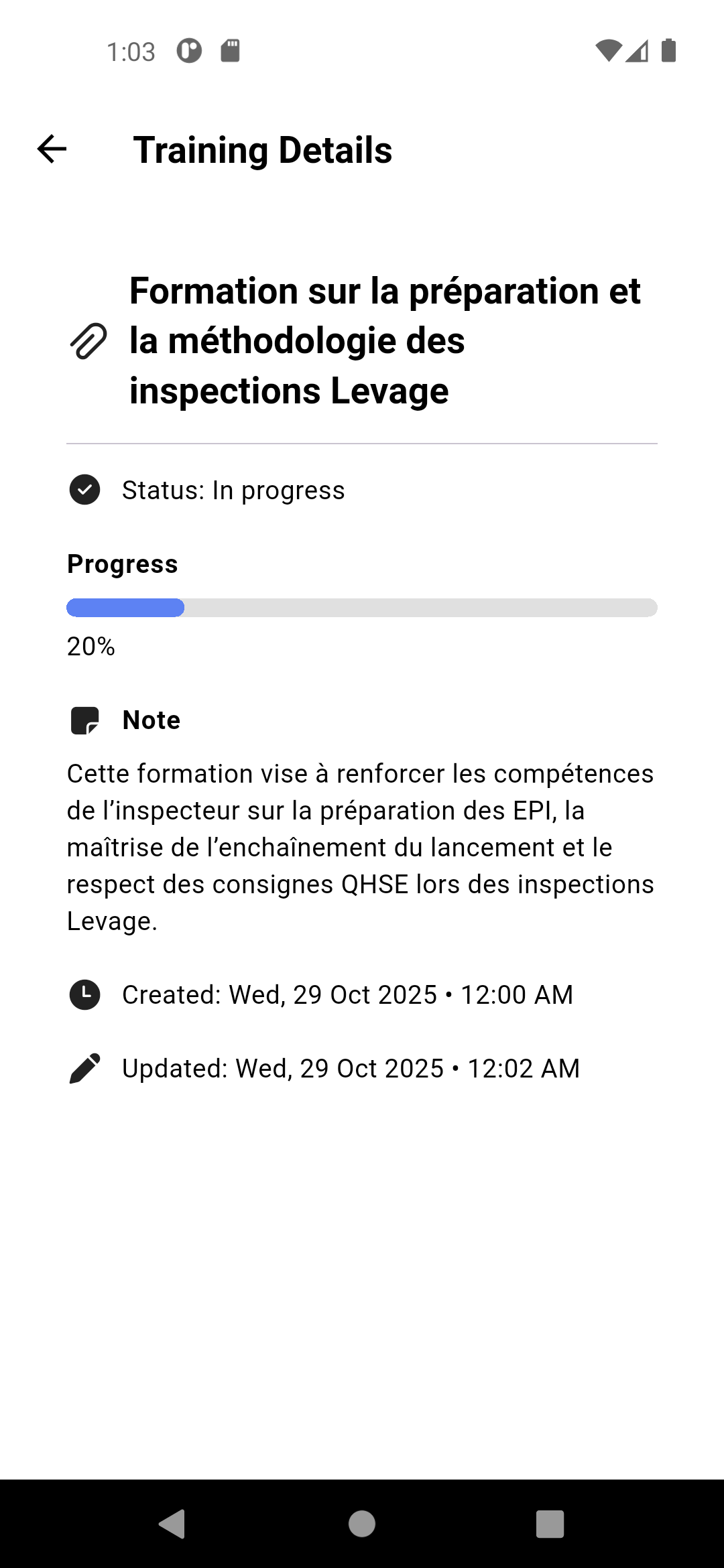
Task: Open recent apps with square button
Action: 550,1524
